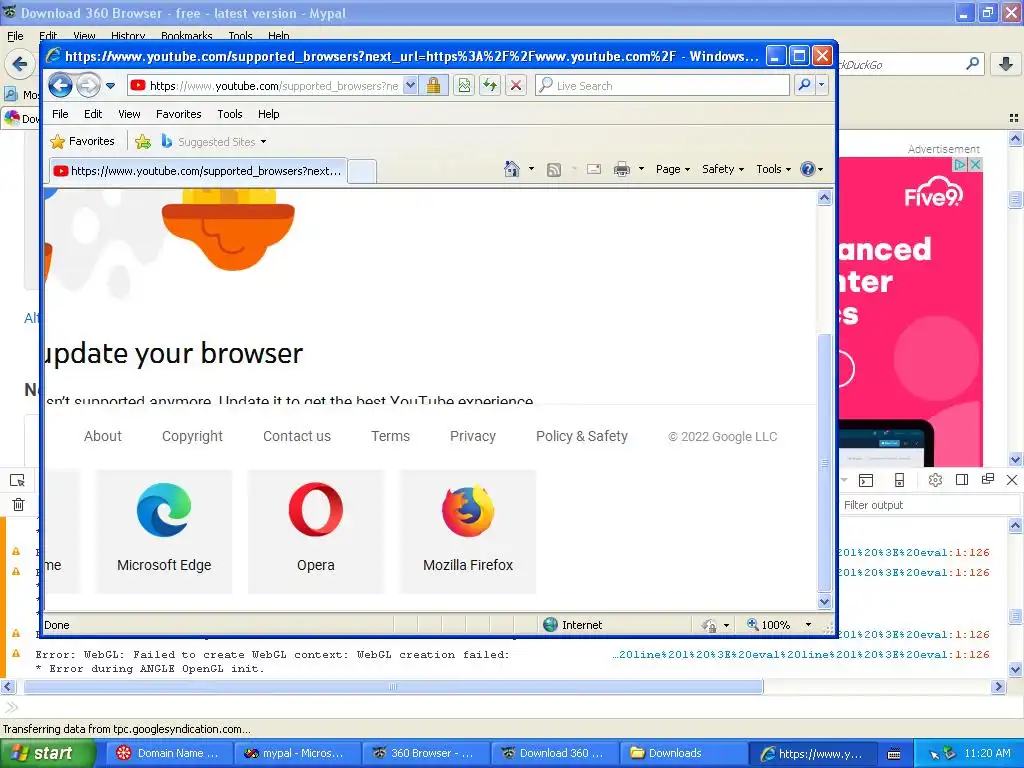Click the IE Help question mark icon
The image size is (1024, 768).
click(x=808, y=169)
